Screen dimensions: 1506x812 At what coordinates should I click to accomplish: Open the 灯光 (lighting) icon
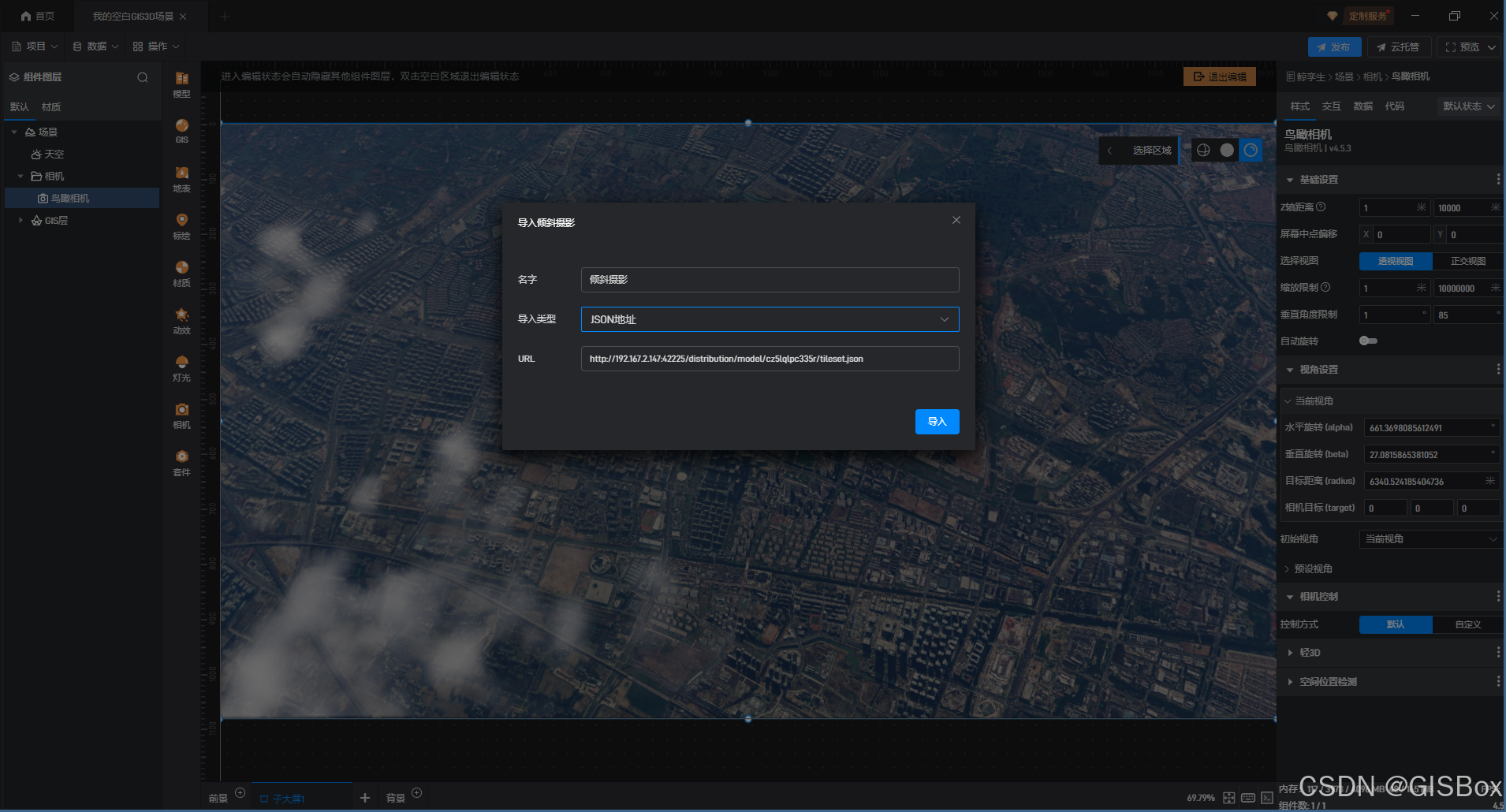pos(181,368)
